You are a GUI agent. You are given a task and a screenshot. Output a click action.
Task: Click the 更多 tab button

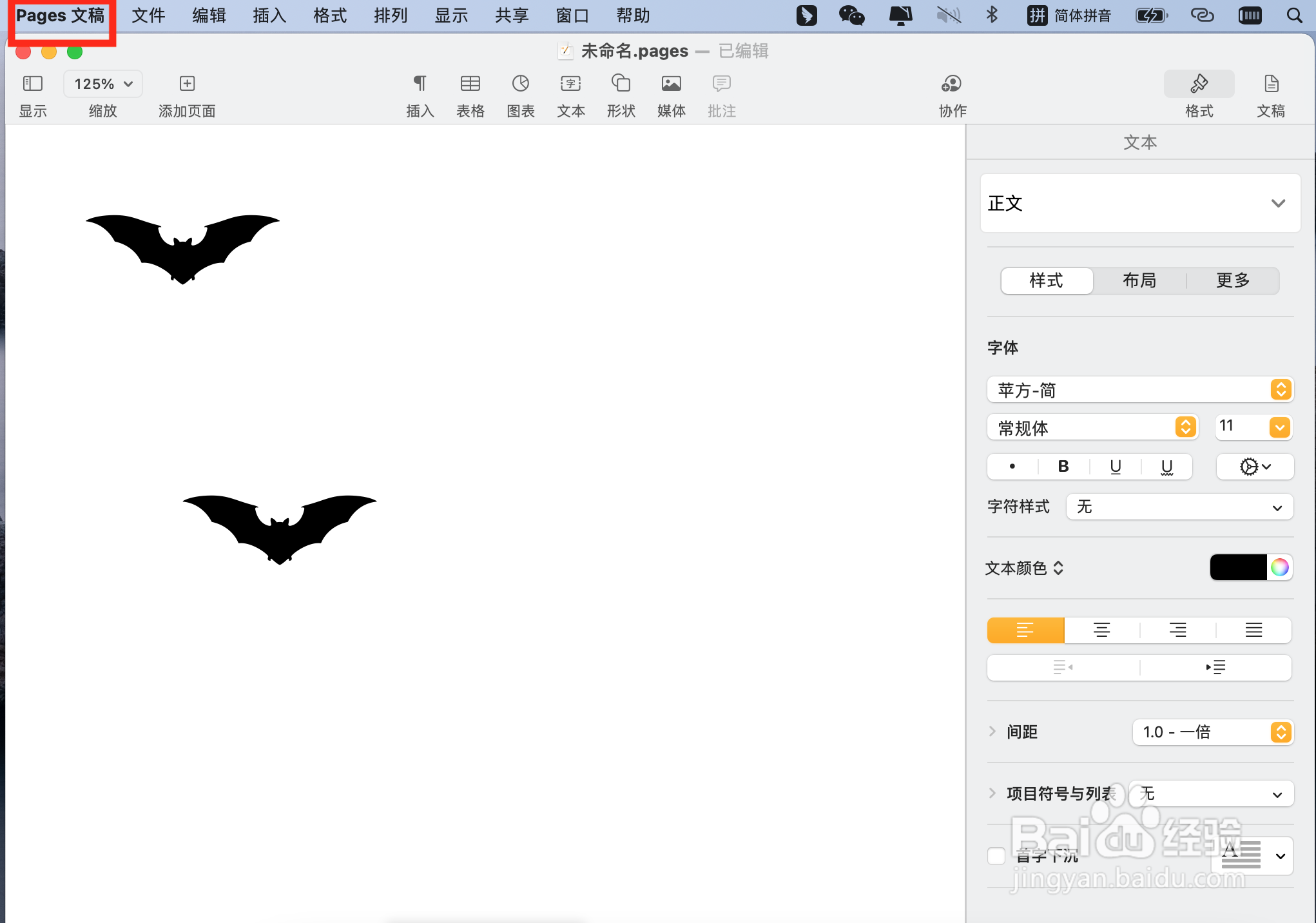pyautogui.click(x=1232, y=280)
